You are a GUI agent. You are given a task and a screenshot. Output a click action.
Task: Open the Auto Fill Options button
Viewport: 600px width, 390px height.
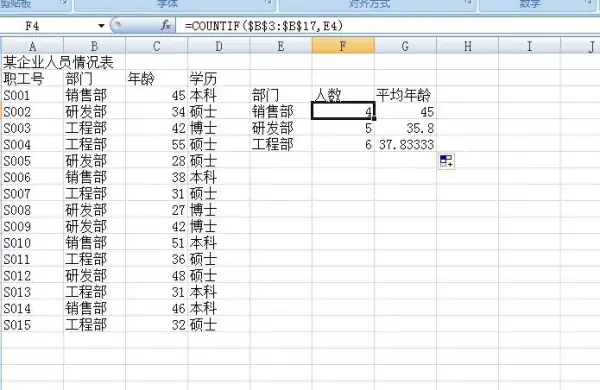pos(447,161)
